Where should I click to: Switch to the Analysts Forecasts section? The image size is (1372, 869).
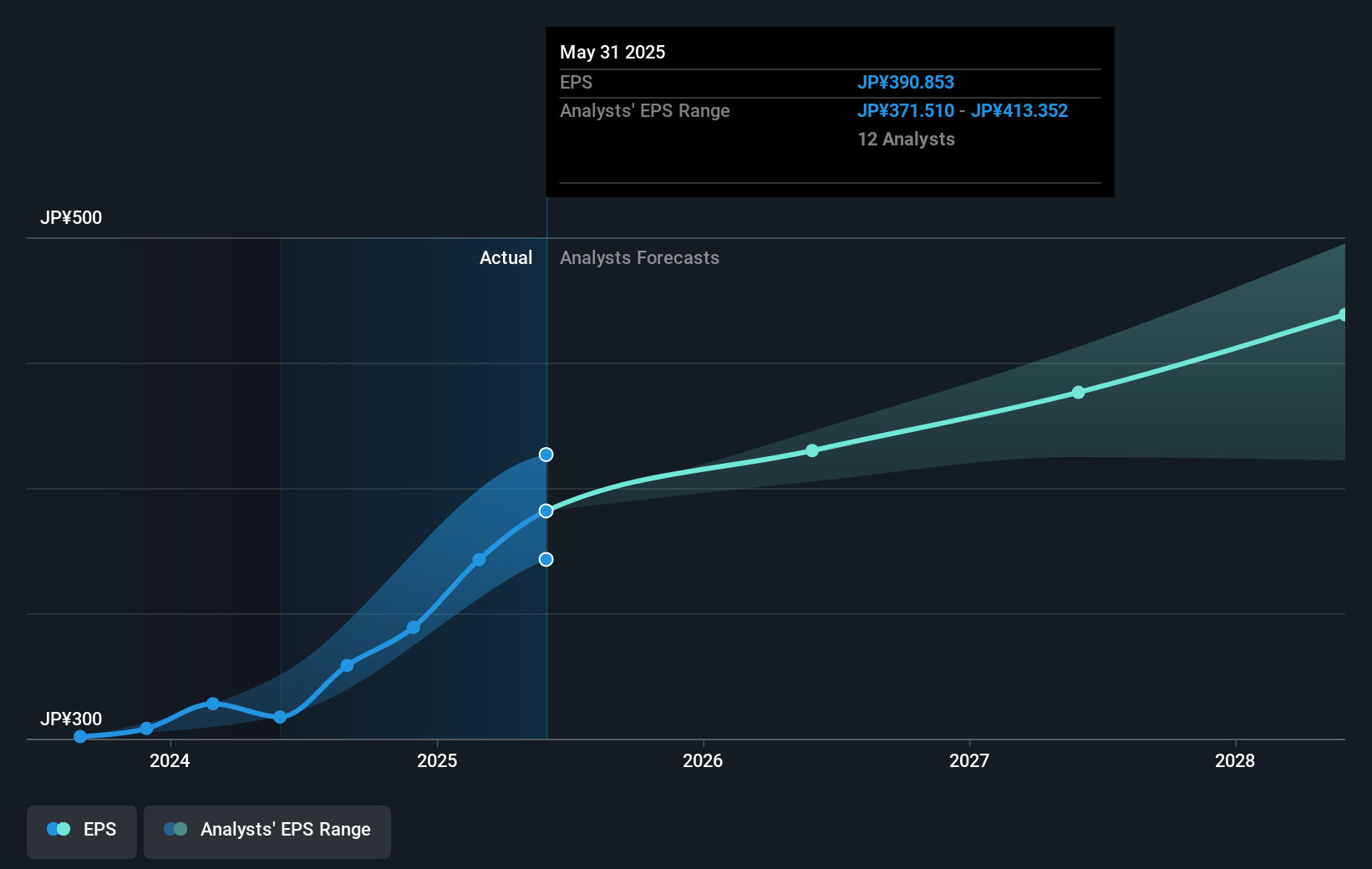coord(639,257)
